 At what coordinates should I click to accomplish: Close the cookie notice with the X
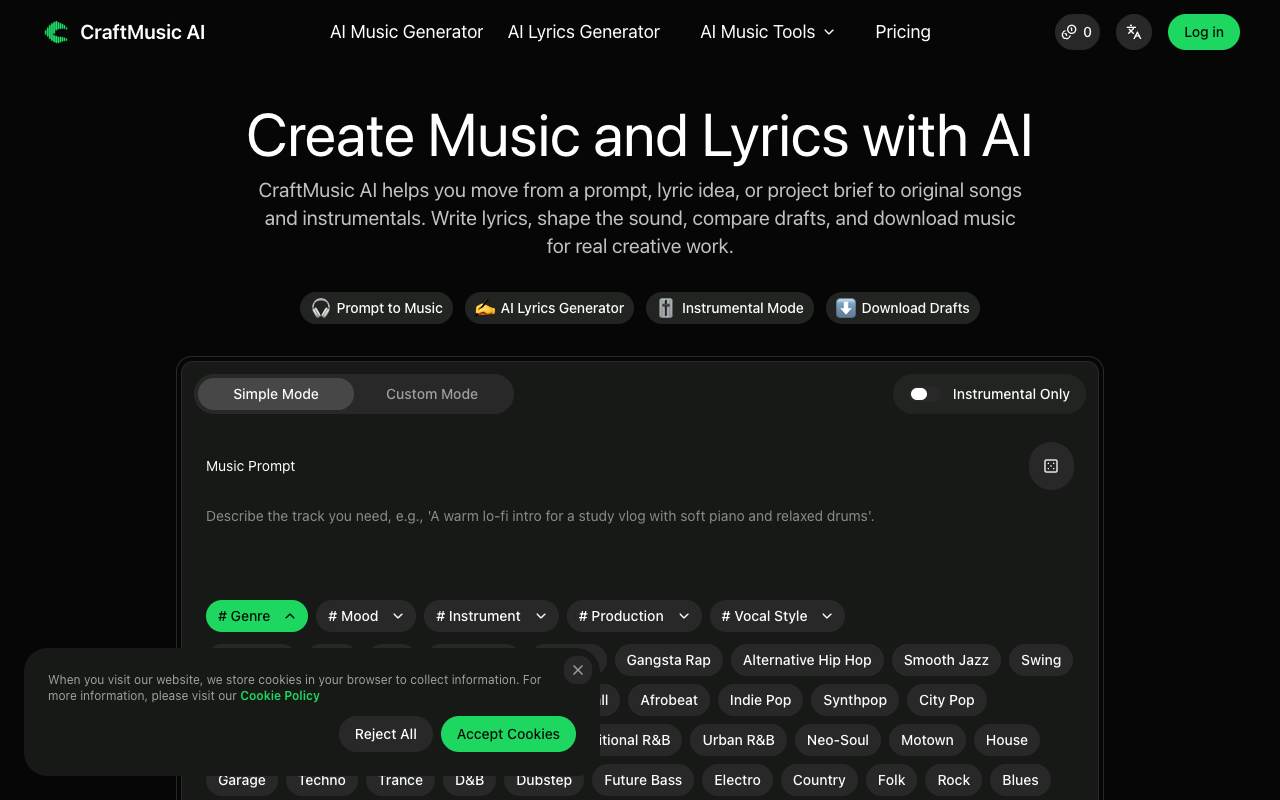578,670
